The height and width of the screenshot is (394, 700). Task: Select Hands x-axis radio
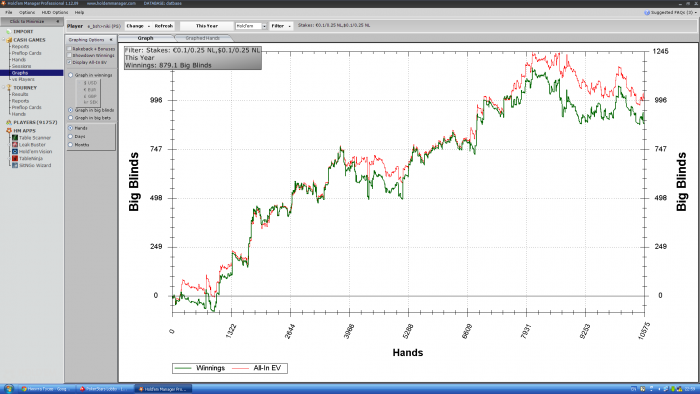tap(71, 128)
